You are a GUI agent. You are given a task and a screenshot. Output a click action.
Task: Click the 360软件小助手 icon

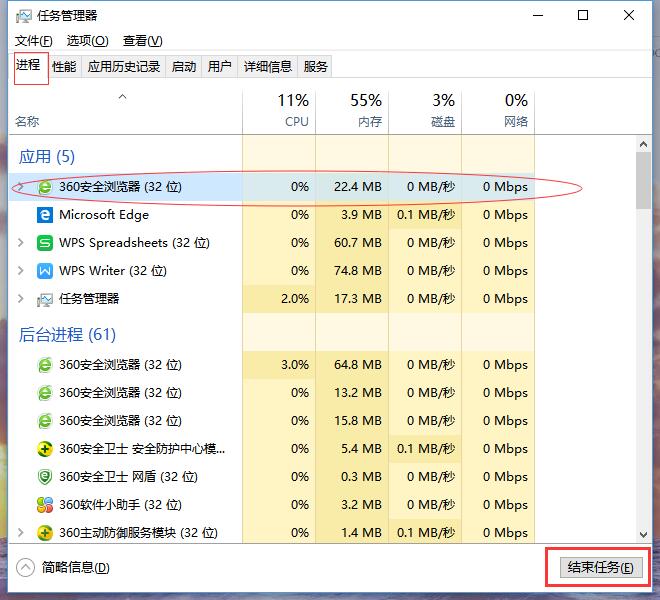coord(45,505)
